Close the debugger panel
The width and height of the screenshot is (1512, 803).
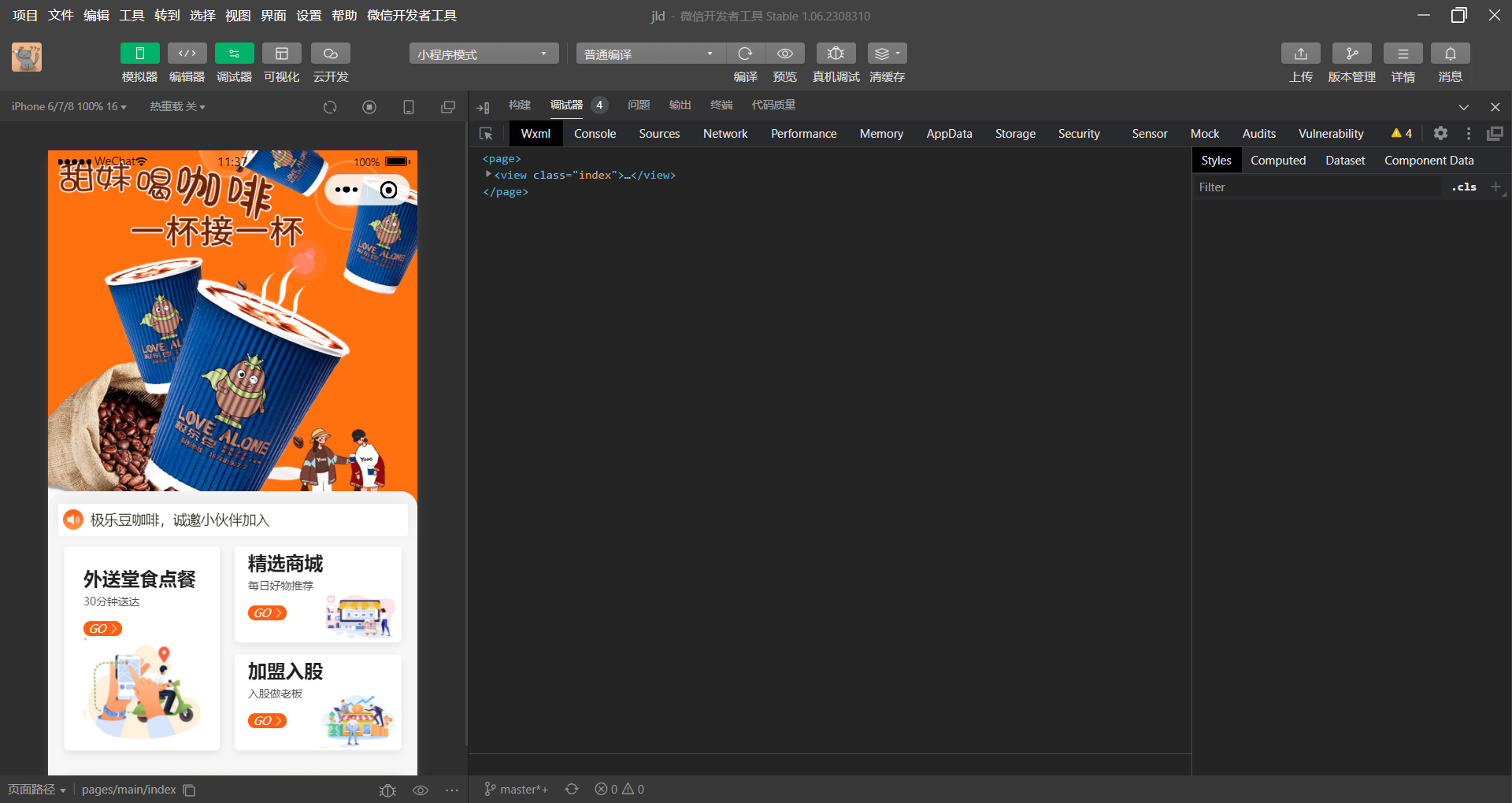pos(1495,107)
